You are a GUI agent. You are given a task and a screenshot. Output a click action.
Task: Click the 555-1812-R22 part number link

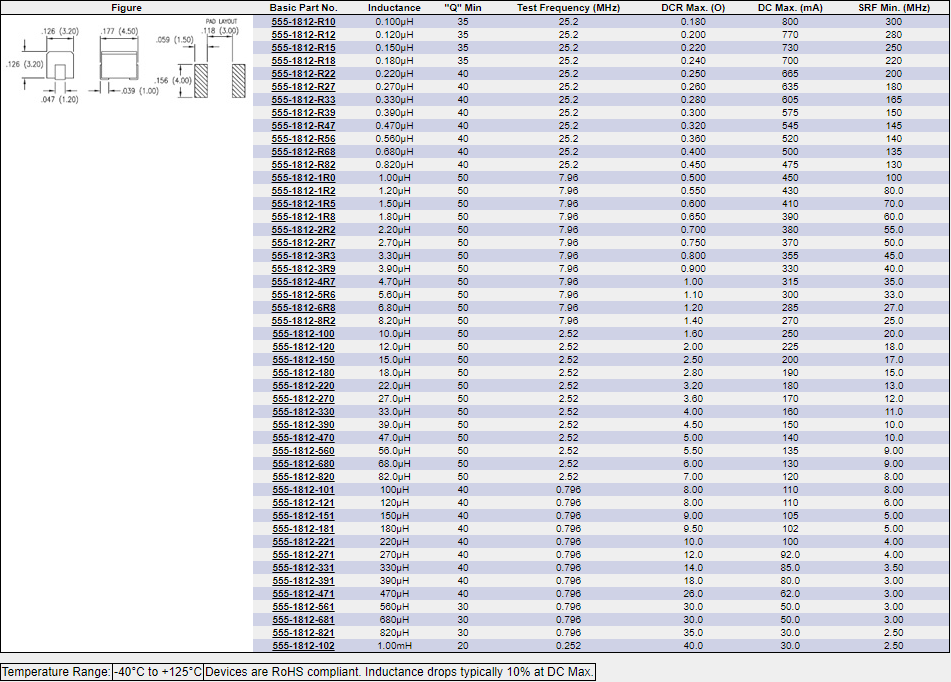pyautogui.click(x=304, y=73)
